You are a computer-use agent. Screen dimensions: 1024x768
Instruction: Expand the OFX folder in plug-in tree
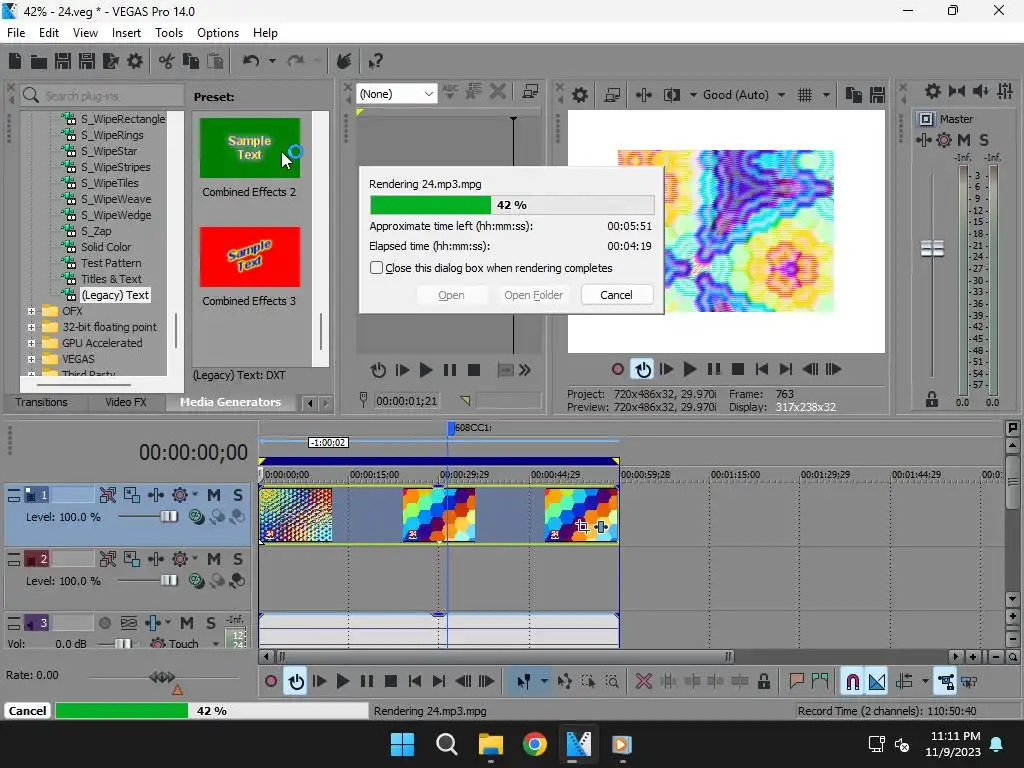pos(31,311)
